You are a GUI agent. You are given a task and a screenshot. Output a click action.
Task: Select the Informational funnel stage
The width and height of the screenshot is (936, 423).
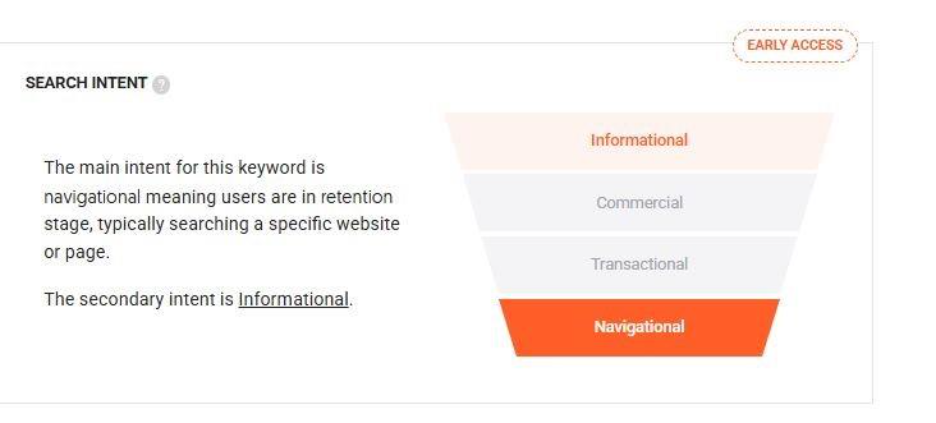[x=639, y=140]
